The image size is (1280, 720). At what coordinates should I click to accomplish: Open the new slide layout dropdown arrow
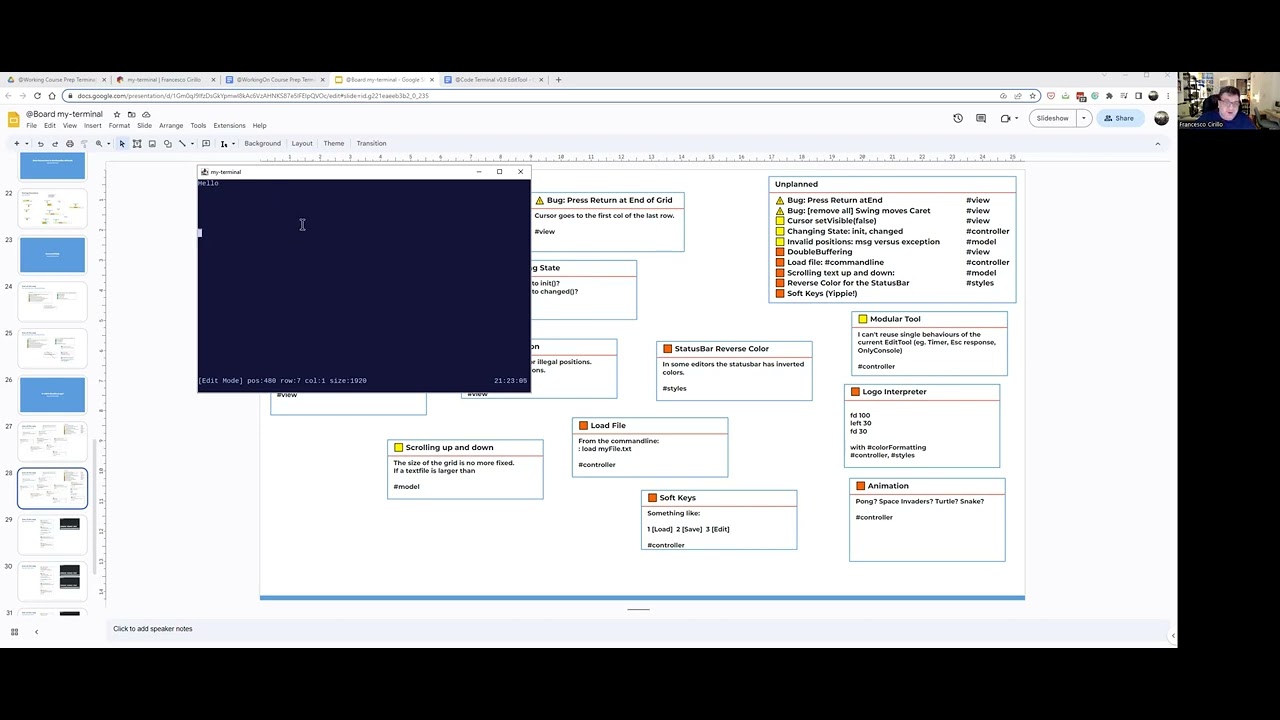tap(27, 143)
